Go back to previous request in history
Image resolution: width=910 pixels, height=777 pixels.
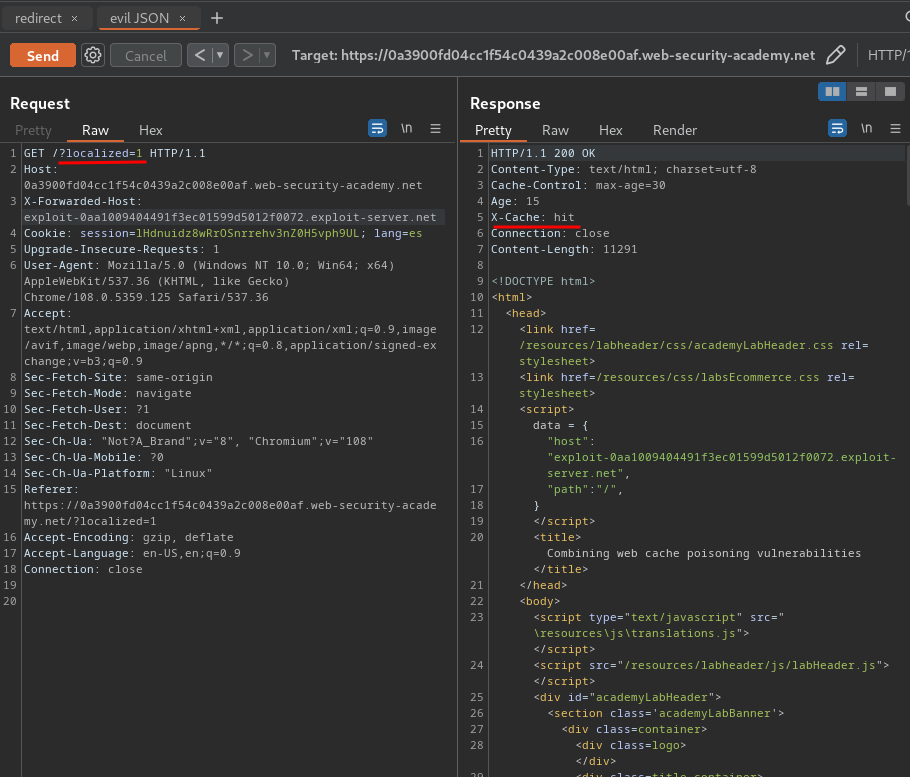pos(200,56)
